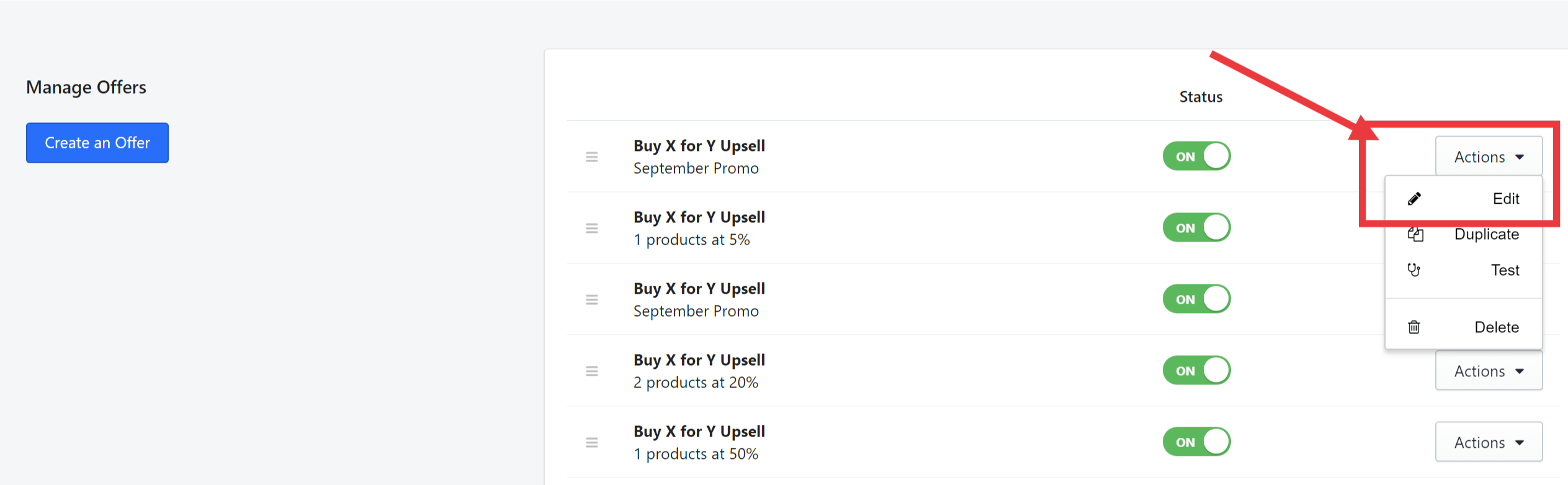Collapse the open Actions dropdown in first row

1489,156
